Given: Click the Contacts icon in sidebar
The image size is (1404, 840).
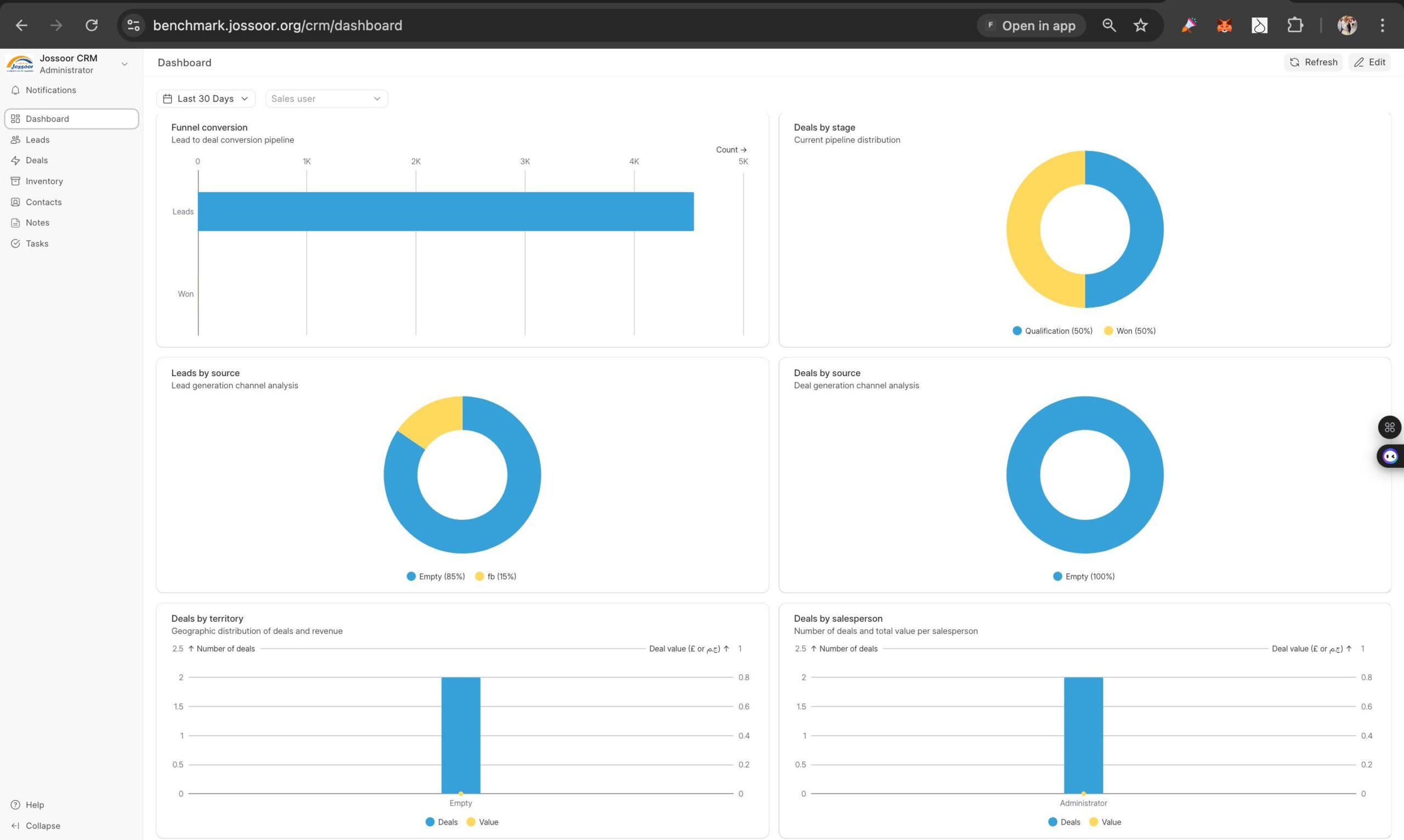Looking at the screenshot, I should pos(15,202).
